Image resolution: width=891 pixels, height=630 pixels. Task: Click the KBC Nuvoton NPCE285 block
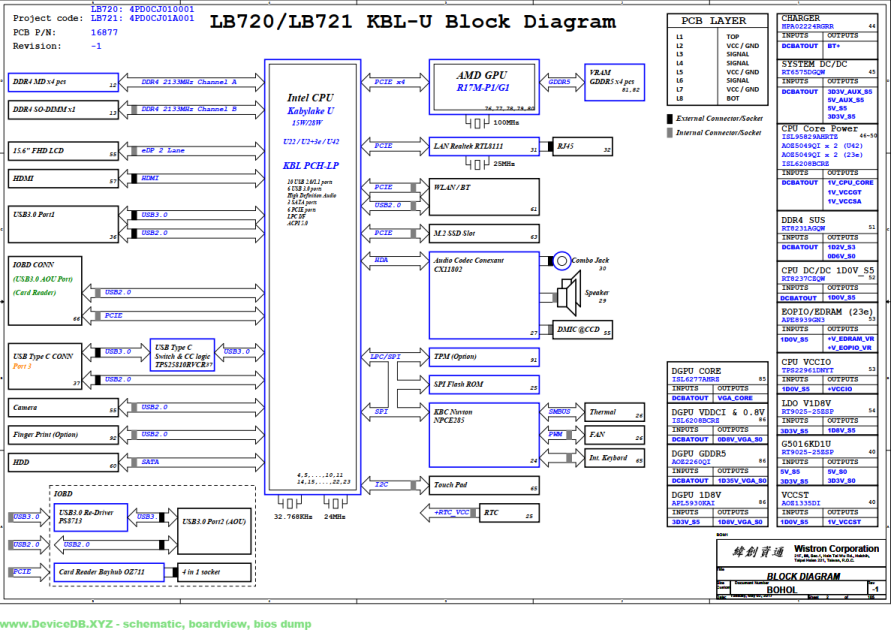click(484, 435)
